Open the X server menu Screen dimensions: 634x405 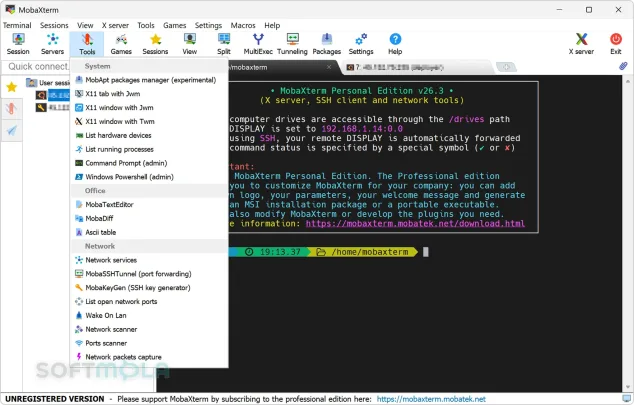115,25
